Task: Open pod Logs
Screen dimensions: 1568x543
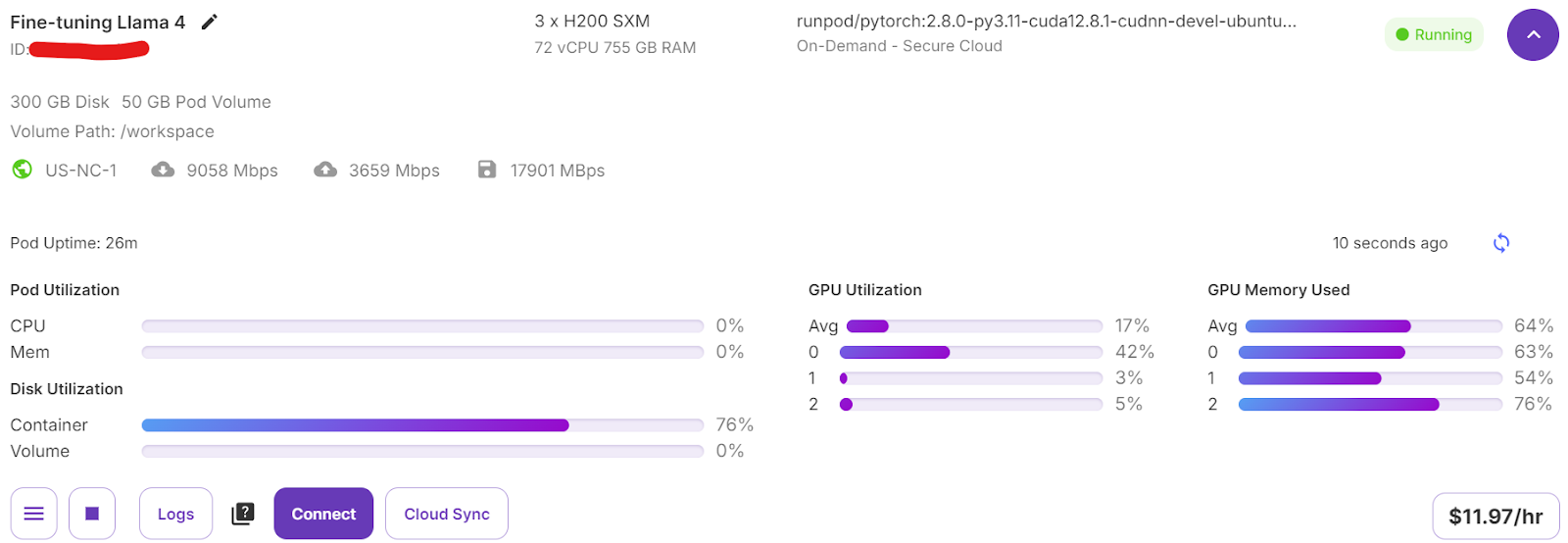Action: pyautogui.click(x=175, y=514)
